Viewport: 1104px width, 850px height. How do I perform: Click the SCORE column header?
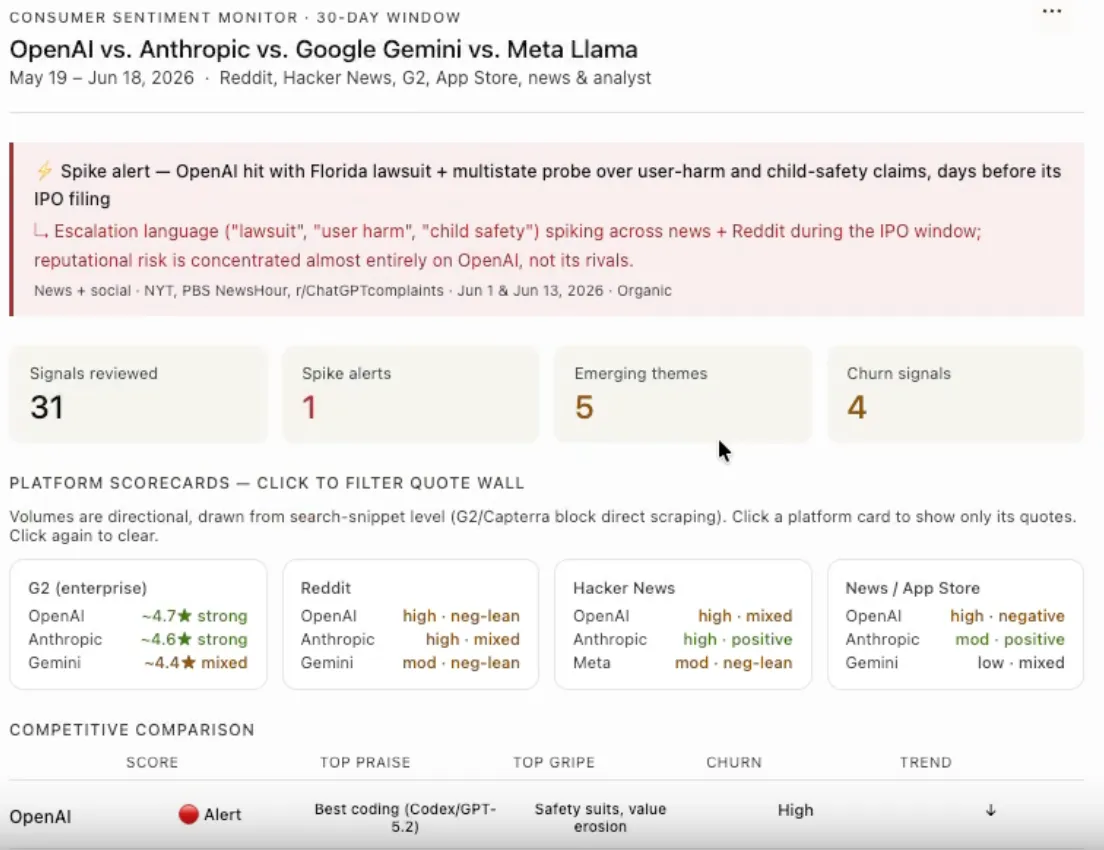click(152, 762)
